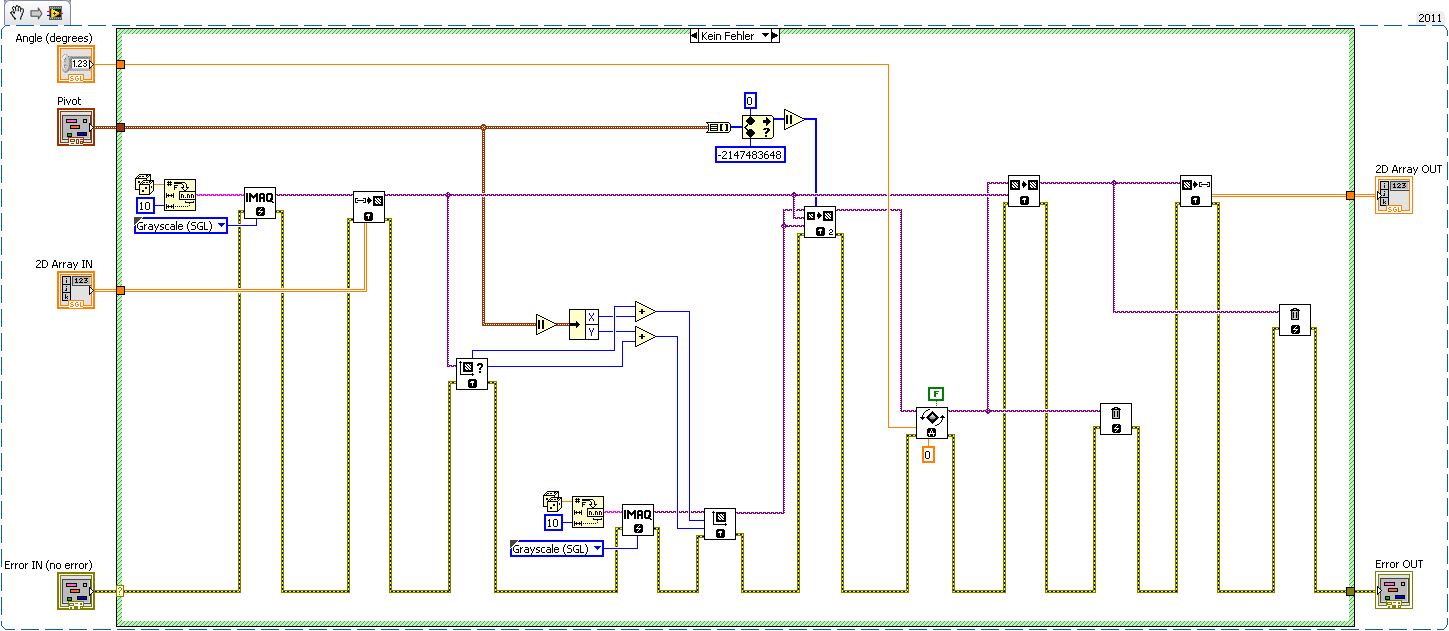Select the lower IMAQ Create node
Screen dimensions: 1449x631
[638, 520]
